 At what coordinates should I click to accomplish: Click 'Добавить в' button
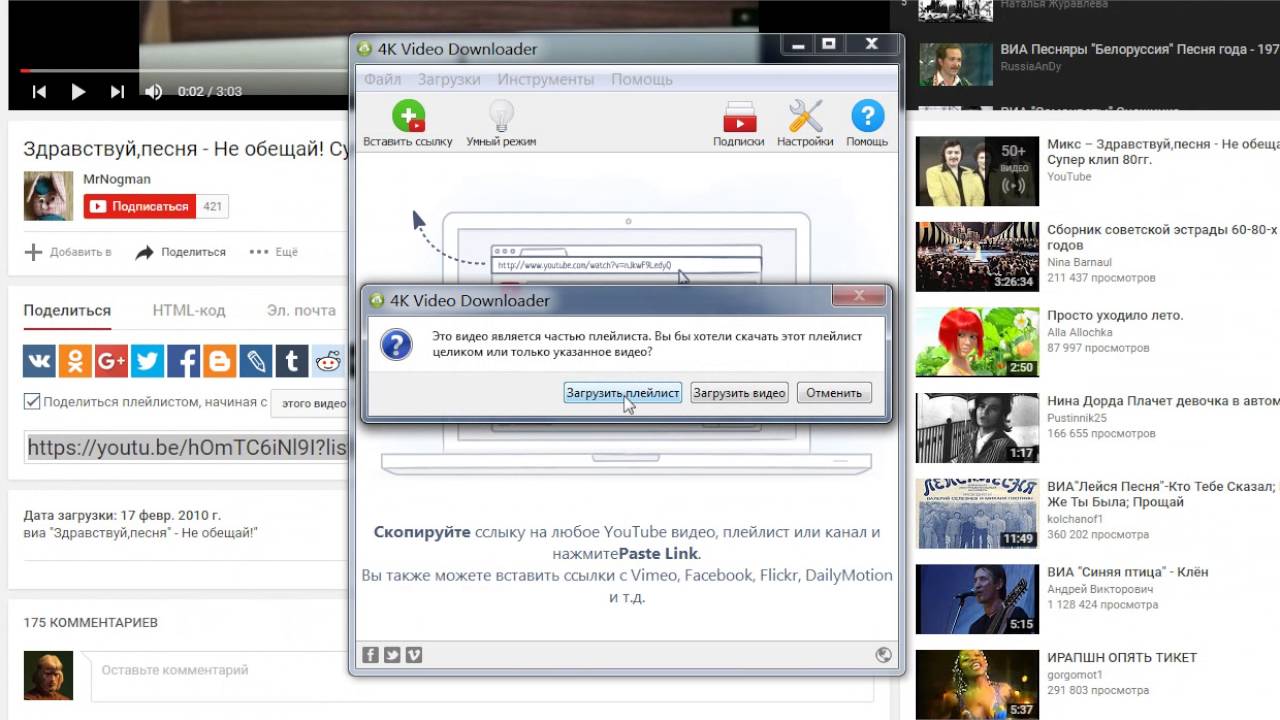click(x=68, y=252)
